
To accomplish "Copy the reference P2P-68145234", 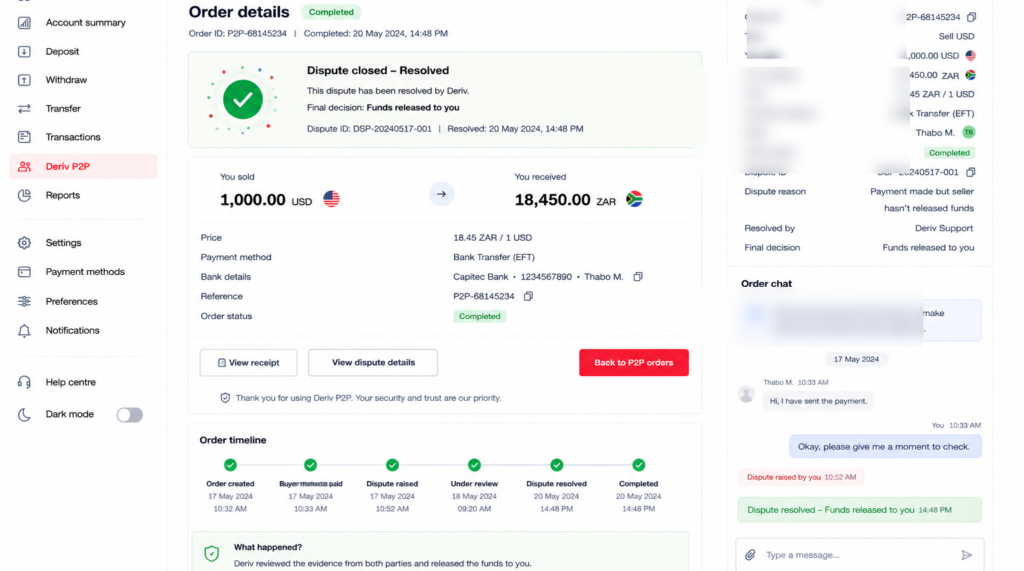I will [x=528, y=296].
